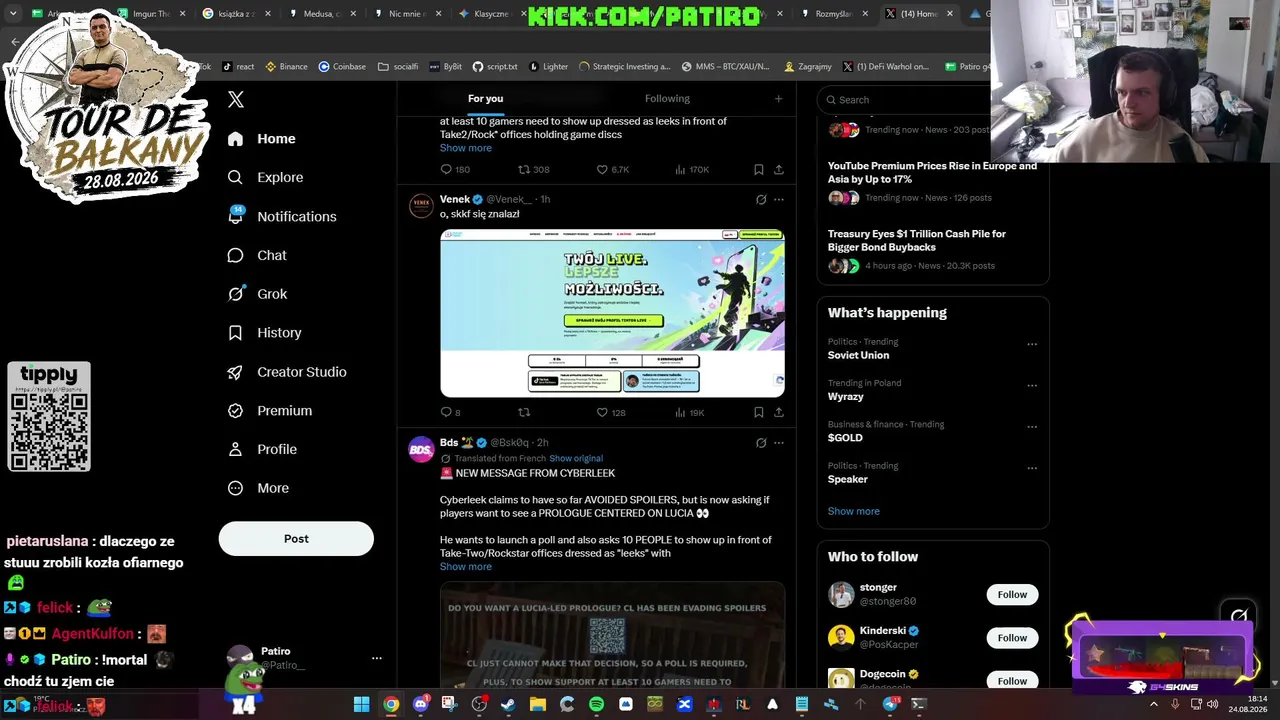Share Venek's post

[779, 412]
